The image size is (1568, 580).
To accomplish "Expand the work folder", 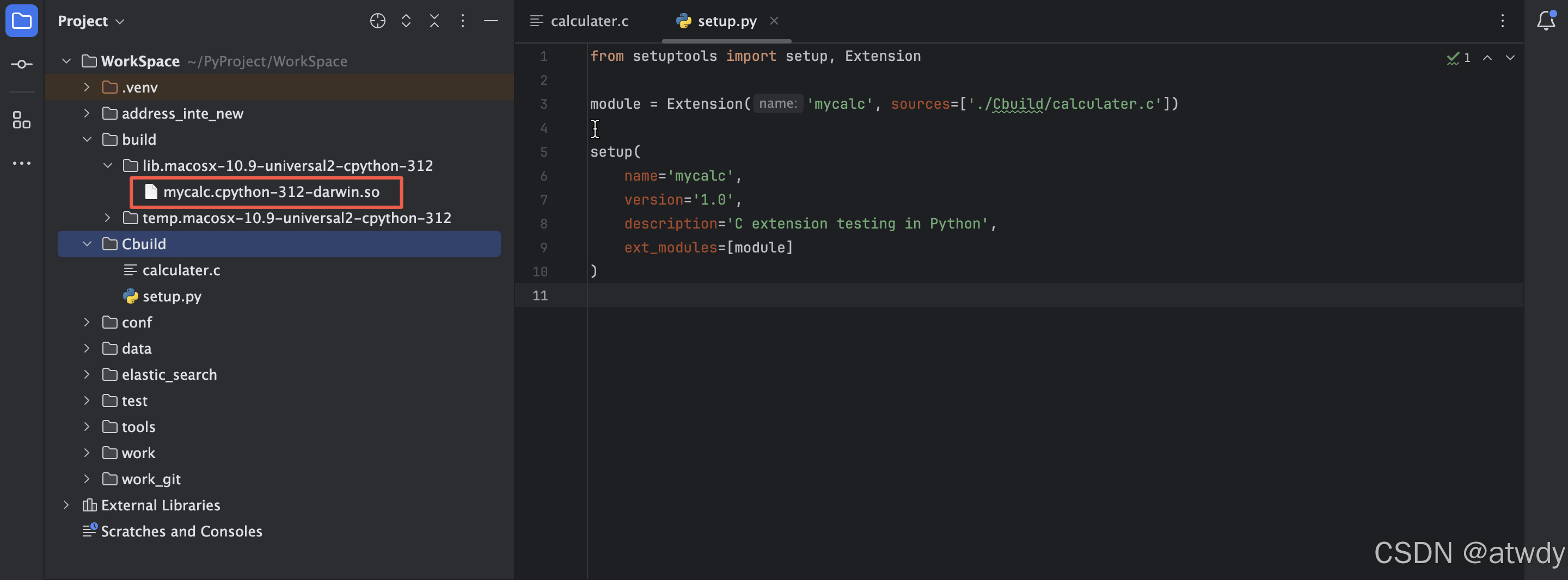I will click(x=87, y=453).
